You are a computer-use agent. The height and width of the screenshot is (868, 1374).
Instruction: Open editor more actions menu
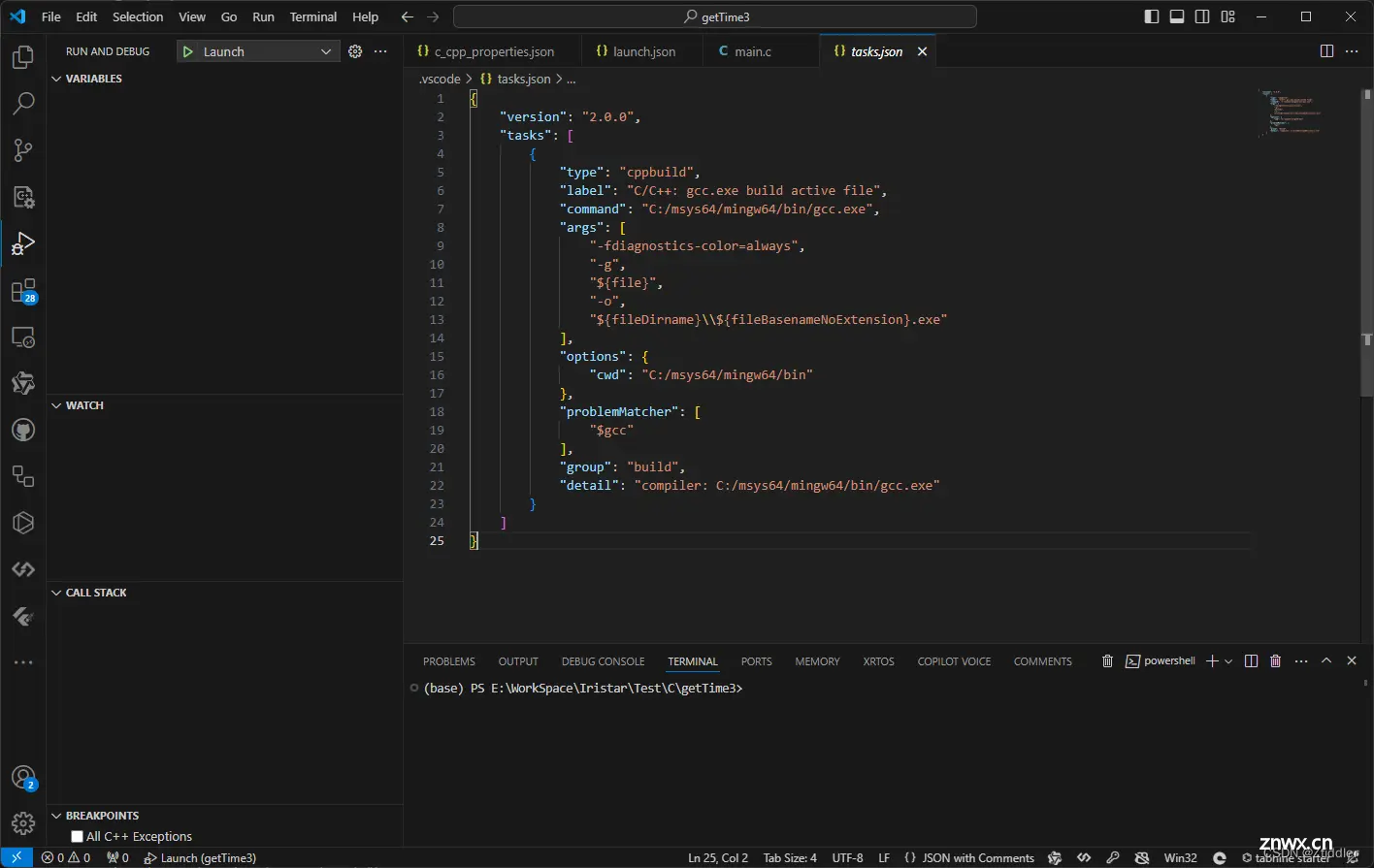click(x=1352, y=51)
